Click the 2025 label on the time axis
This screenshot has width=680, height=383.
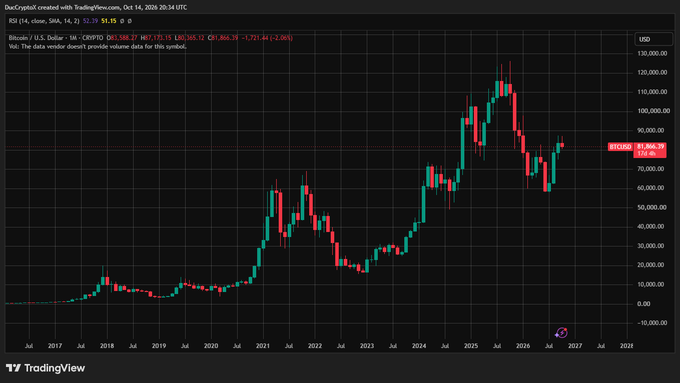(x=471, y=346)
